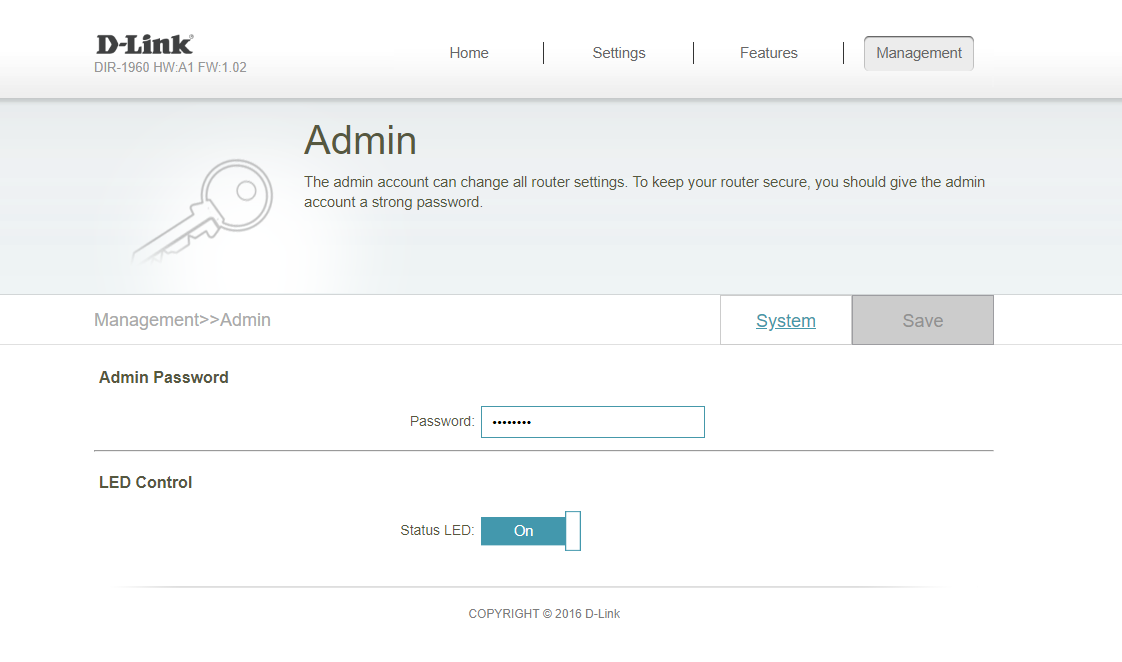Click the D-Link logo

pos(145,44)
